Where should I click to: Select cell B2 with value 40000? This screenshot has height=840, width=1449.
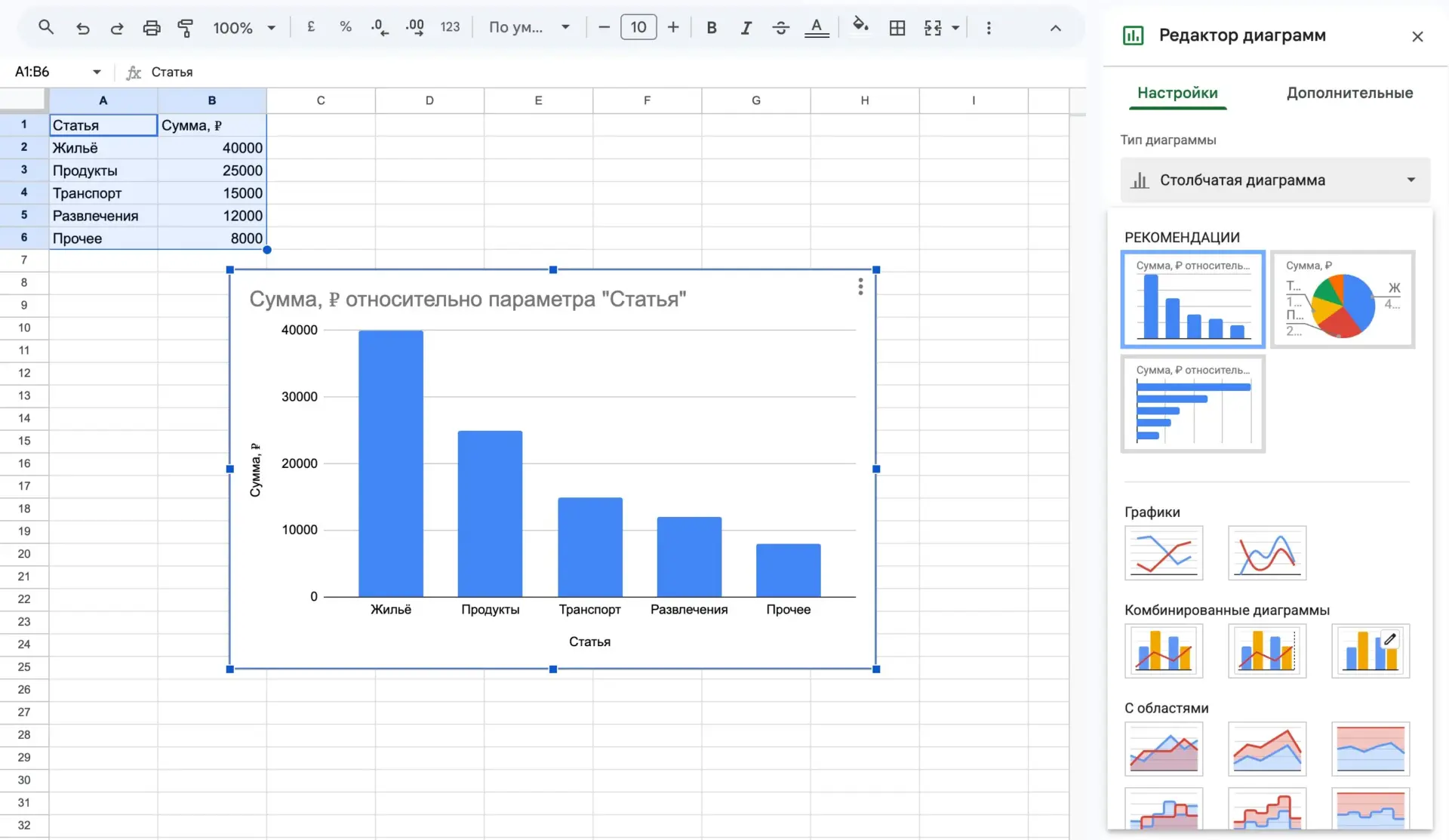(x=212, y=148)
